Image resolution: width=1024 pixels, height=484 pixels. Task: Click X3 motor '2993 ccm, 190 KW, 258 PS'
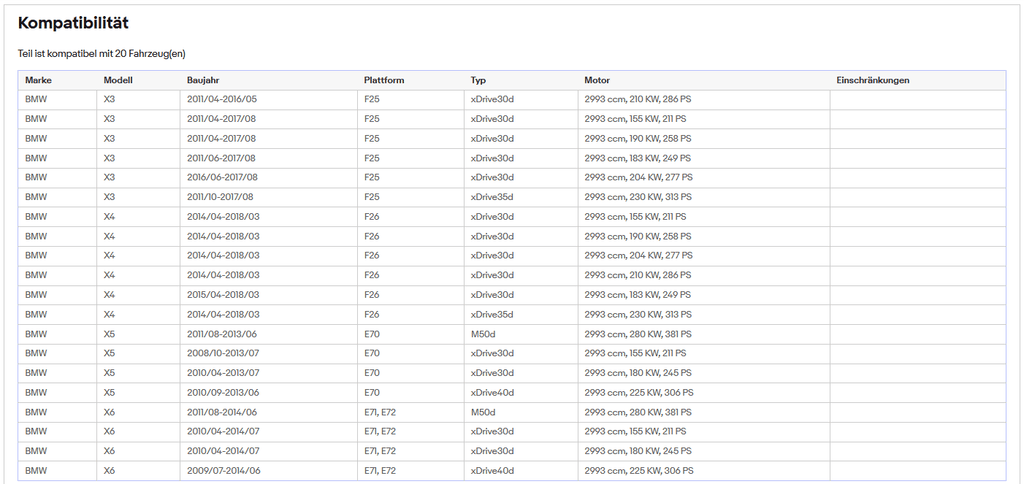coord(637,138)
